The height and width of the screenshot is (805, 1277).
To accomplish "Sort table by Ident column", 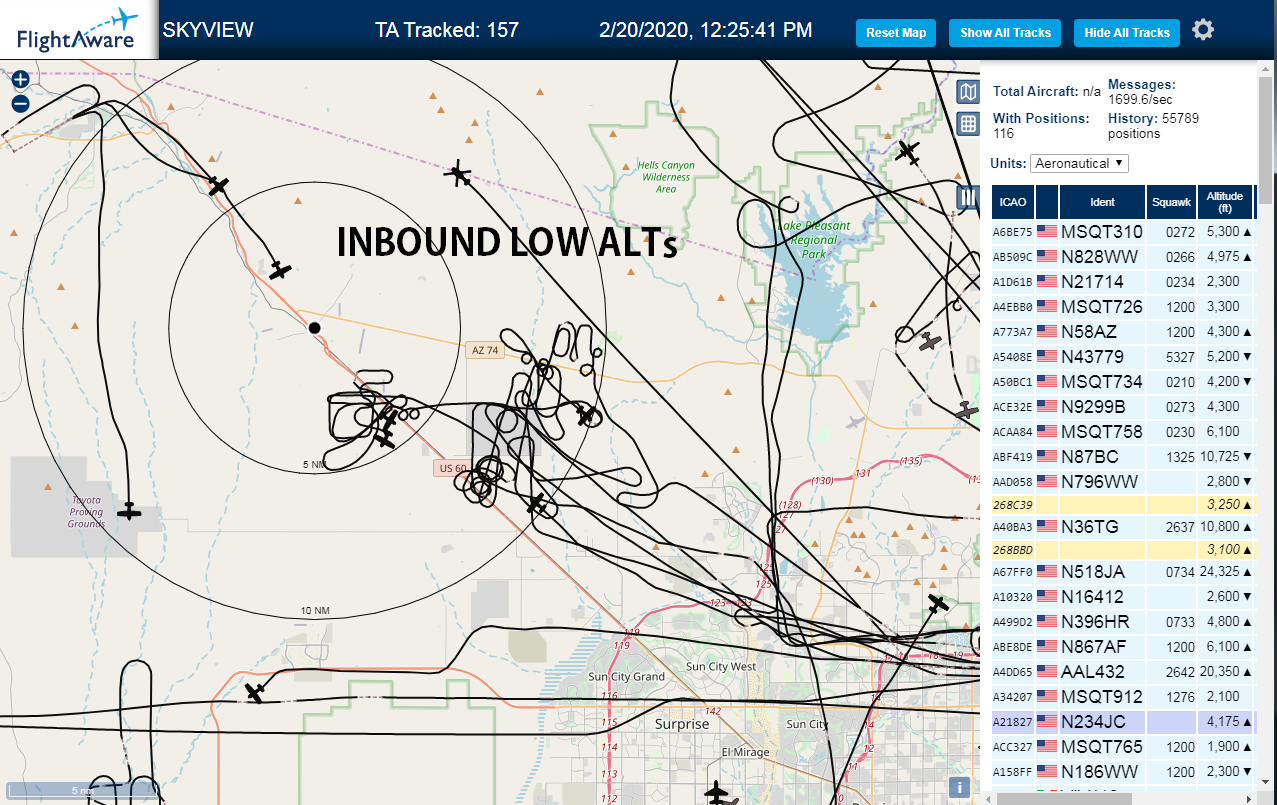I will pyautogui.click(x=1102, y=202).
